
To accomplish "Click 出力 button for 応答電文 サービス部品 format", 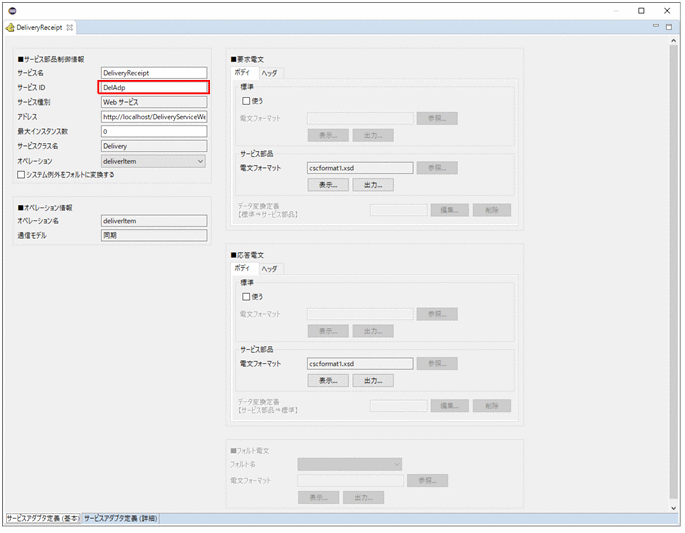I will [x=373, y=381].
